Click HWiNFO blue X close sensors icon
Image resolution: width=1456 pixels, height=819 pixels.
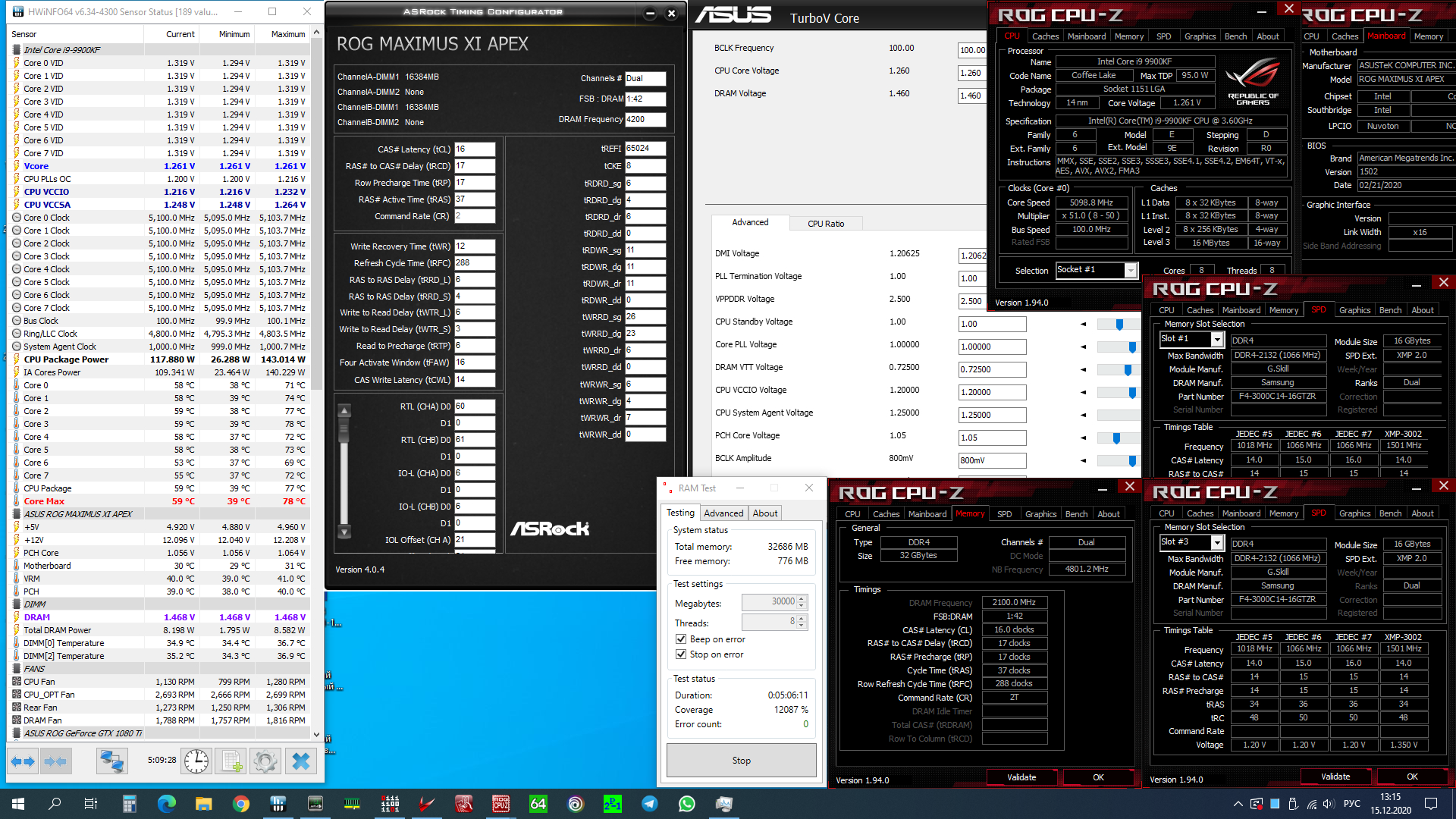point(301,761)
